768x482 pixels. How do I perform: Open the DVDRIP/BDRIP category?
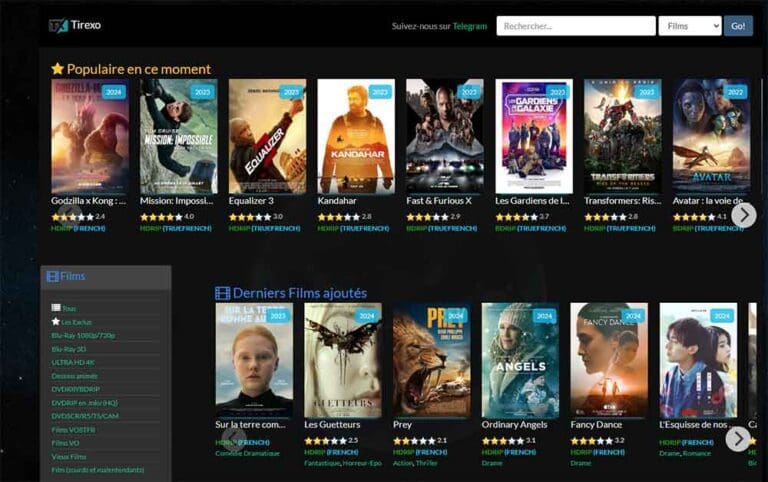[x=75, y=389]
